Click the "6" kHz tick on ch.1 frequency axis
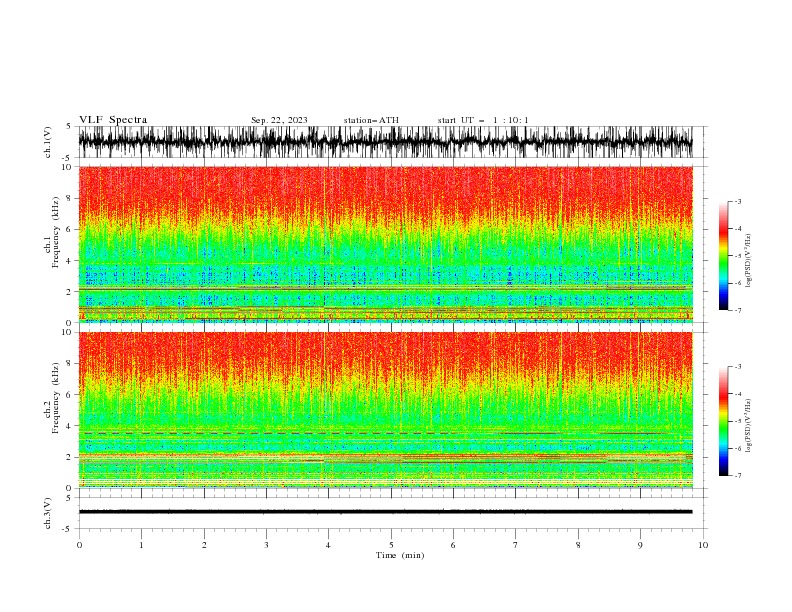 (70, 229)
